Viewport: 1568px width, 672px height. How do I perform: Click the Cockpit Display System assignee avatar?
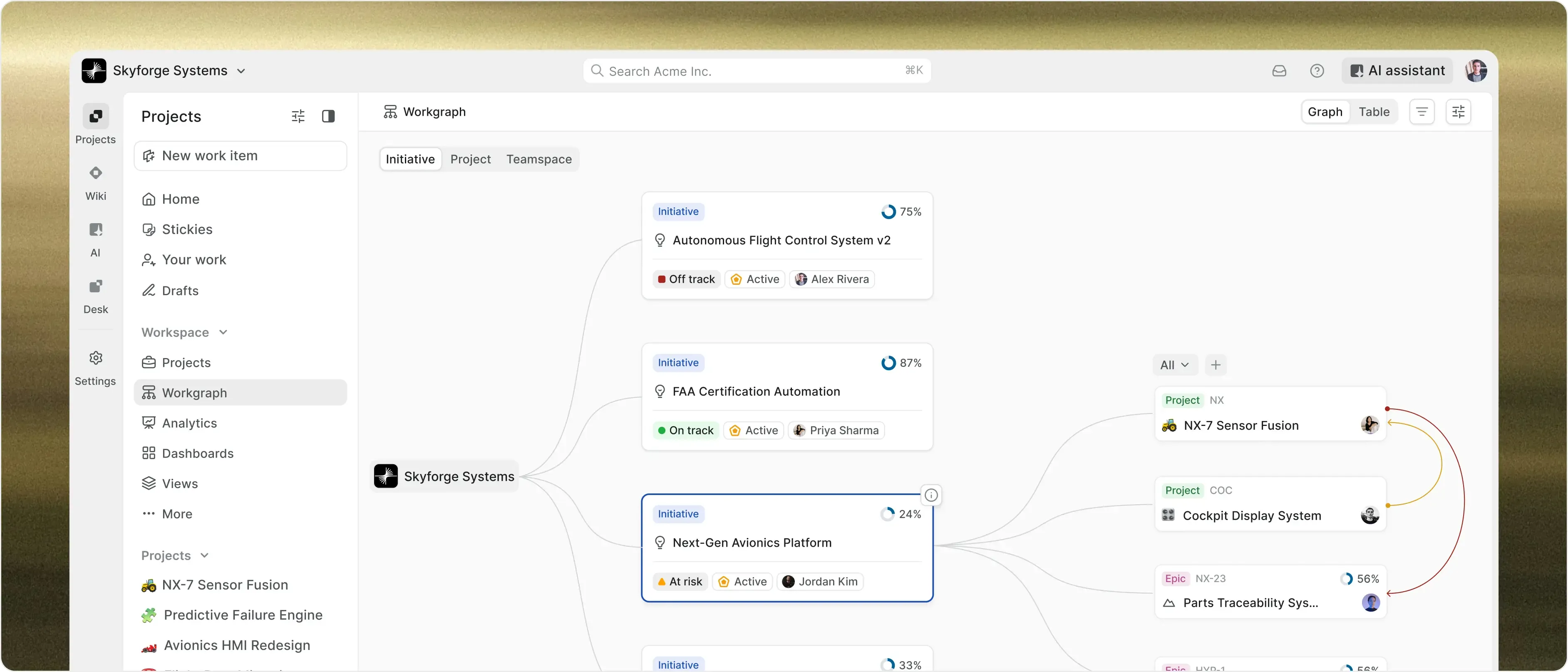(x=1370, y=515)
